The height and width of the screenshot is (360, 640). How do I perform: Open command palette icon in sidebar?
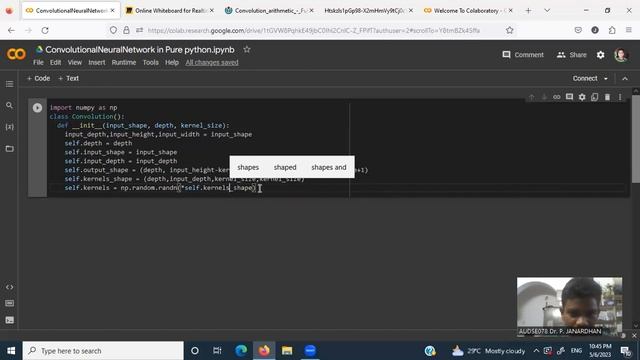pos(9,303)
